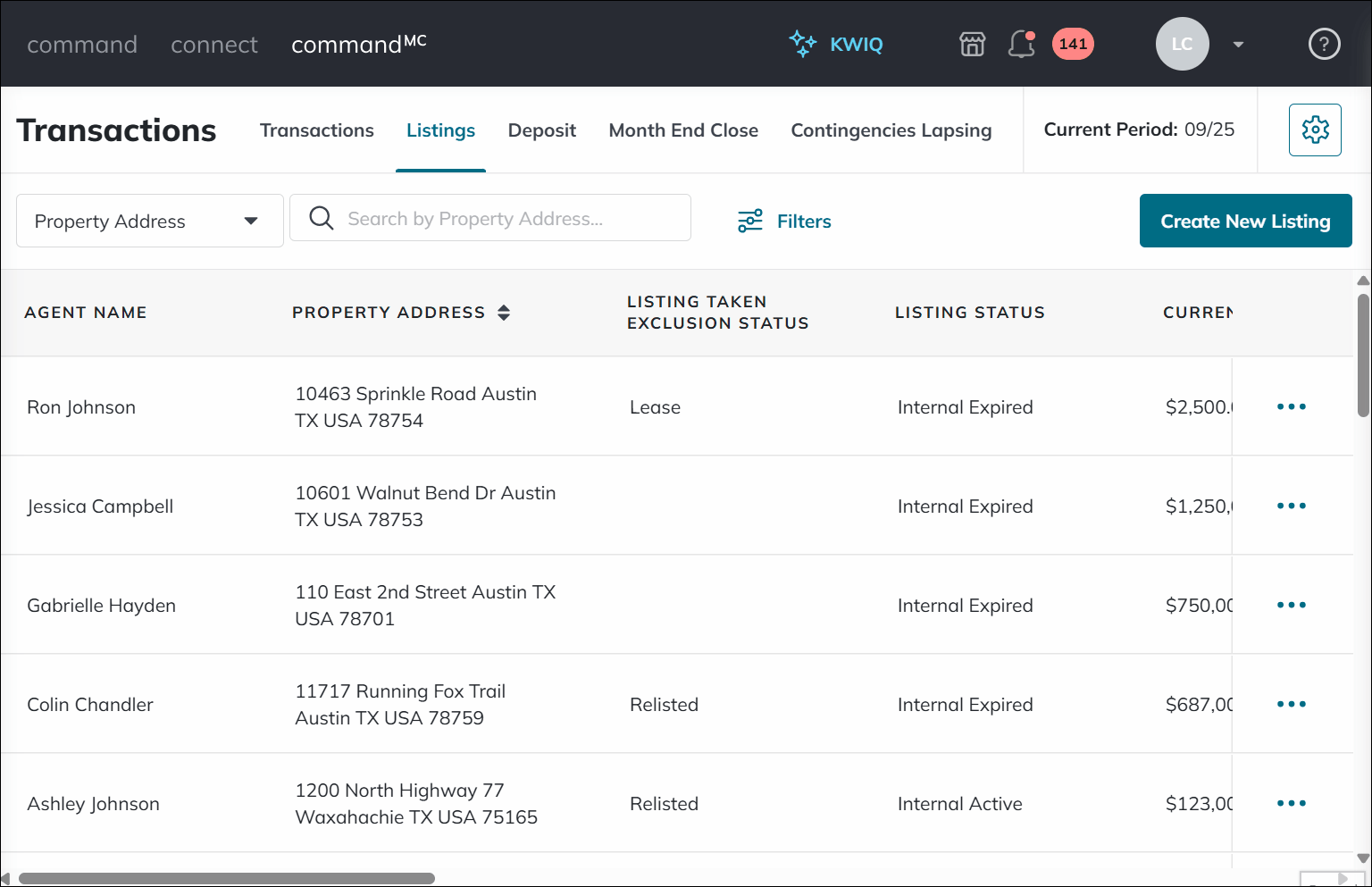1372x887 pixels.
Task: Open the Property Address search-type dropdown
Action: coord(150,221)
